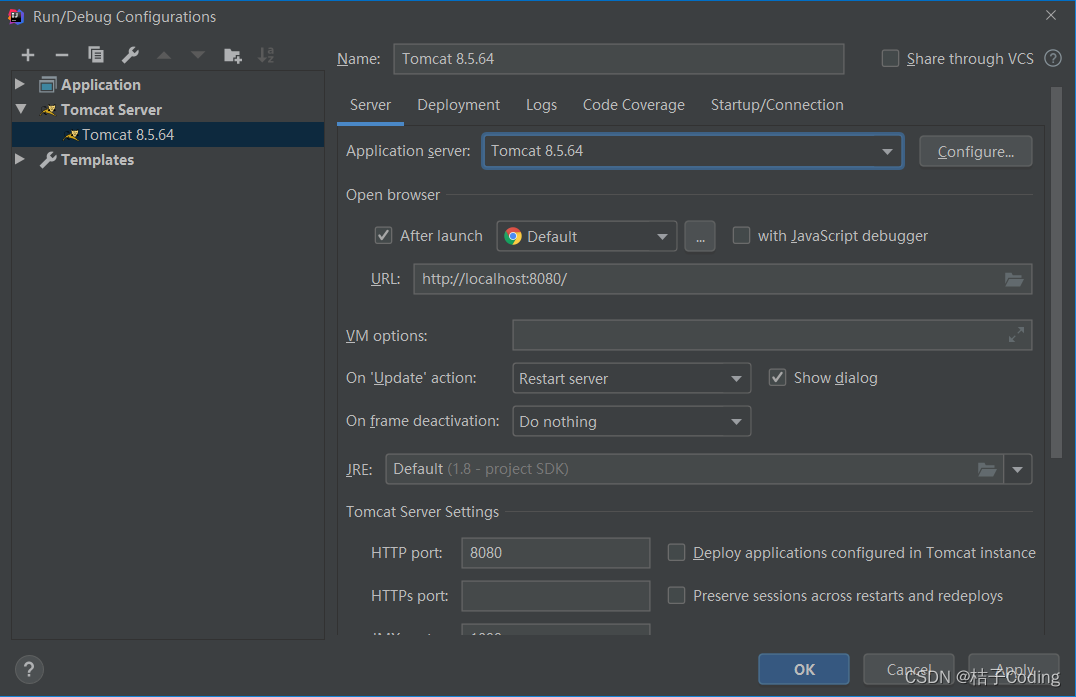Expand the Templates tree node
1076x697 pixels.
20,159
